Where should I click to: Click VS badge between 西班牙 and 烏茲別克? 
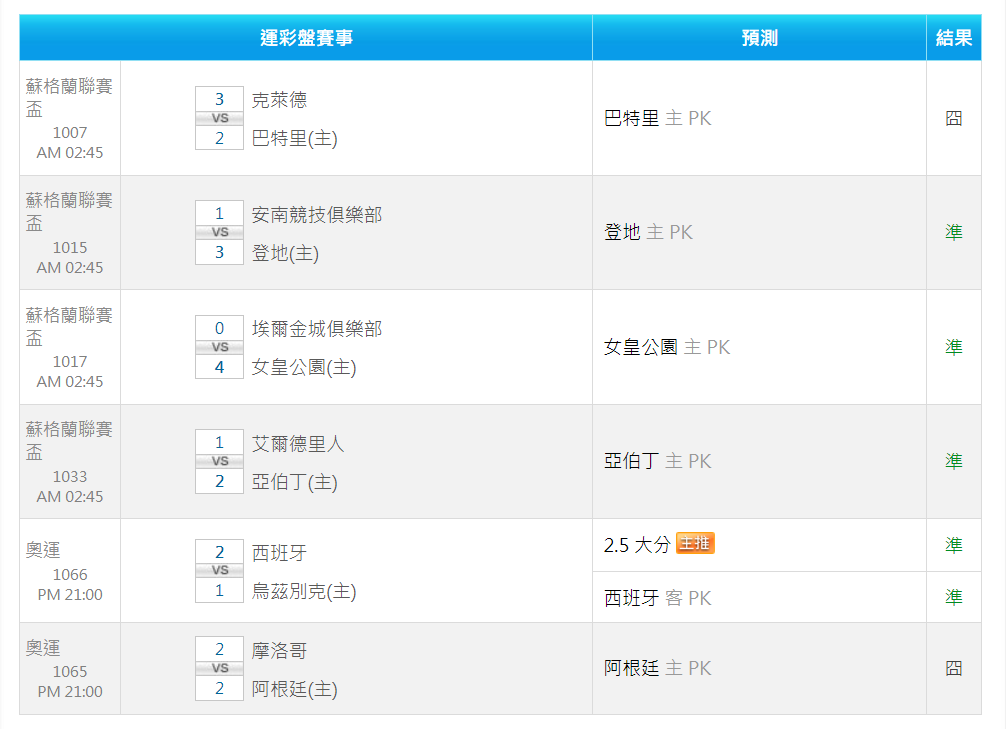tap(219, 570)
